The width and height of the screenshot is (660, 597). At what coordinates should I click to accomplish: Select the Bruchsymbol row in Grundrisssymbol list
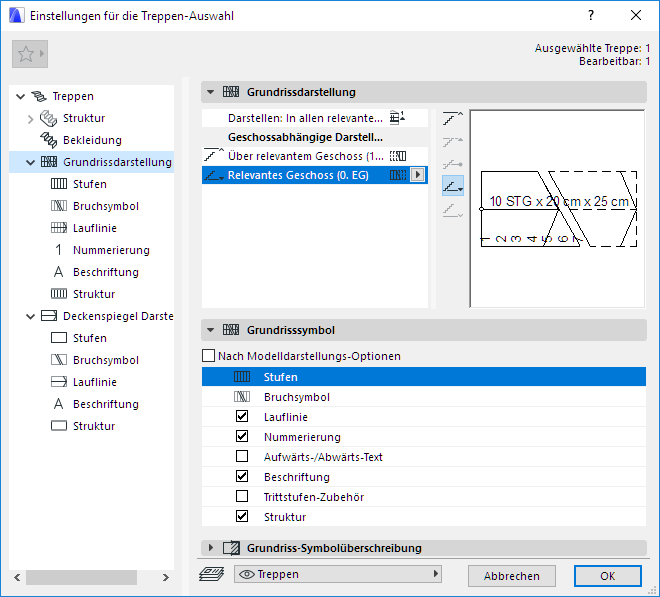pyautogui.click(x=424, y=397)
